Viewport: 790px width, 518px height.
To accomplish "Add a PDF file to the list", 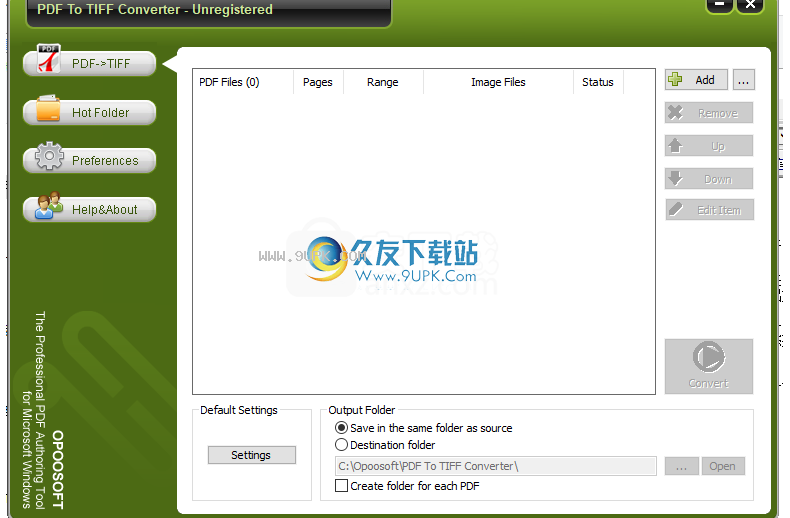I will 696,80.
